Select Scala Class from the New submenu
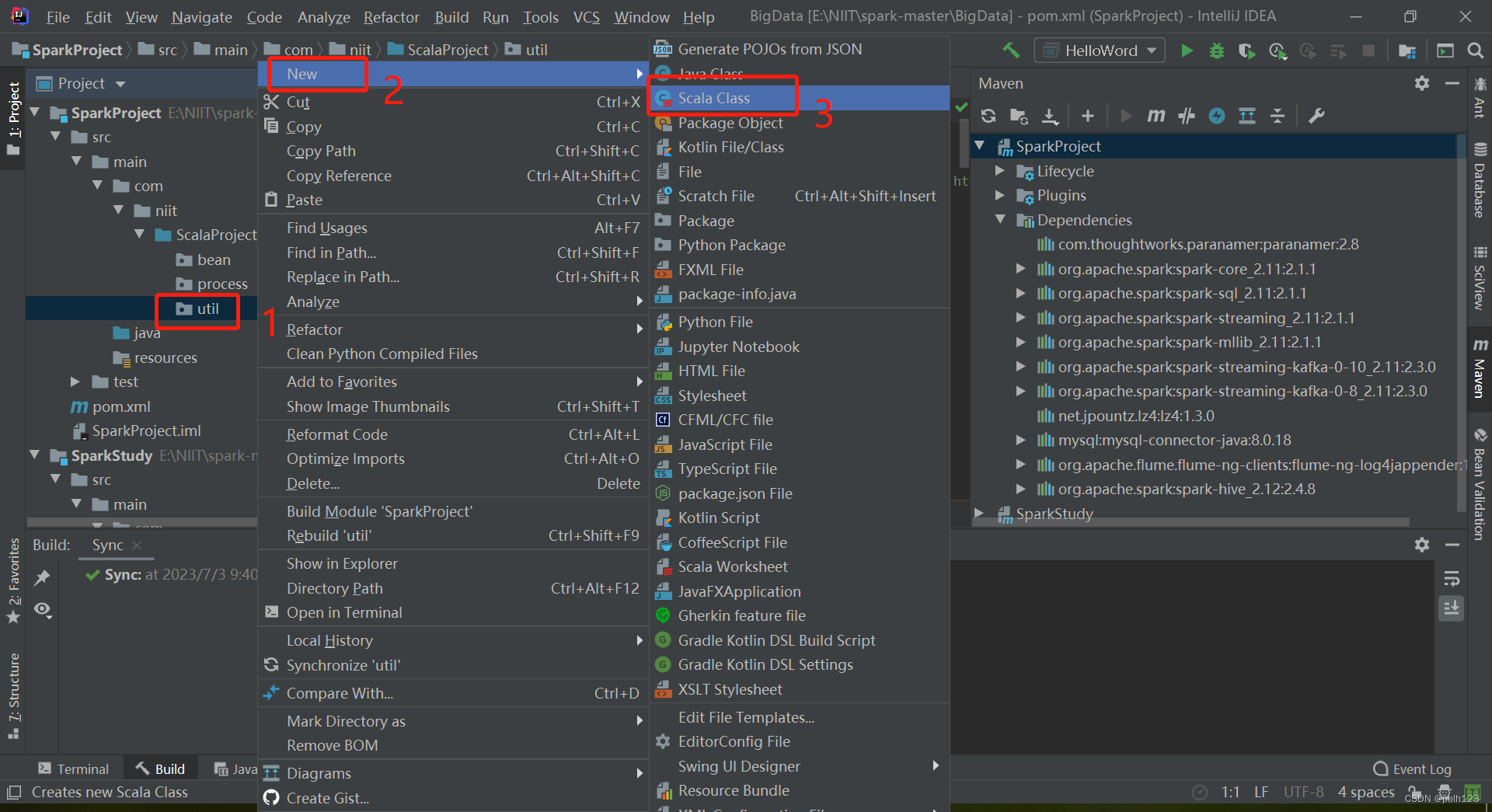Screen dimensions: 1492x812 [800, 98]
